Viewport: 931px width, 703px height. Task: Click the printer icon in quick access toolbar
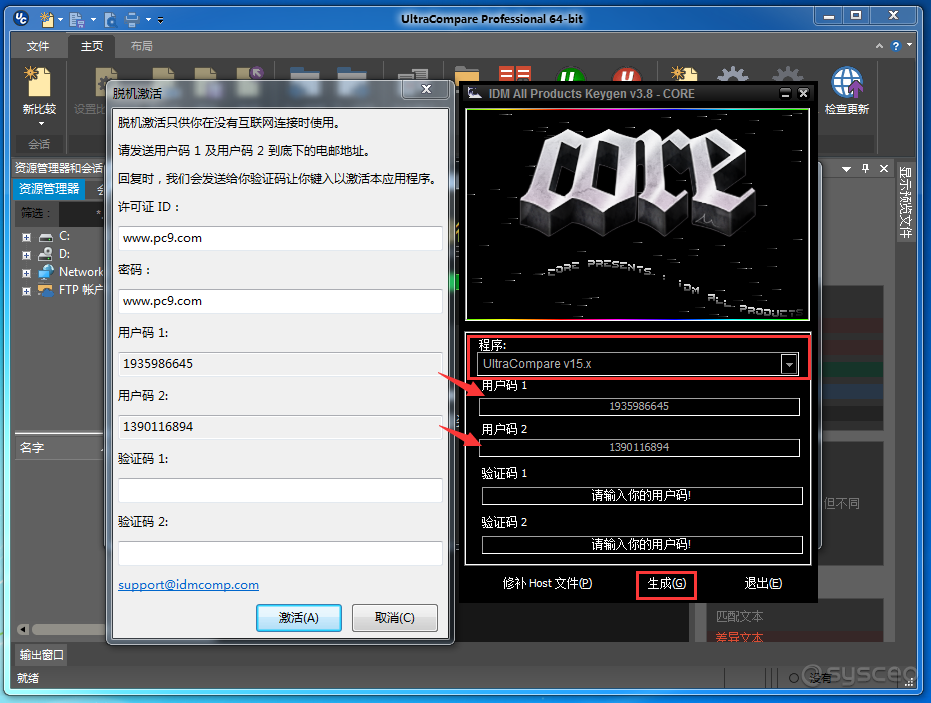(x=132, y=20)
